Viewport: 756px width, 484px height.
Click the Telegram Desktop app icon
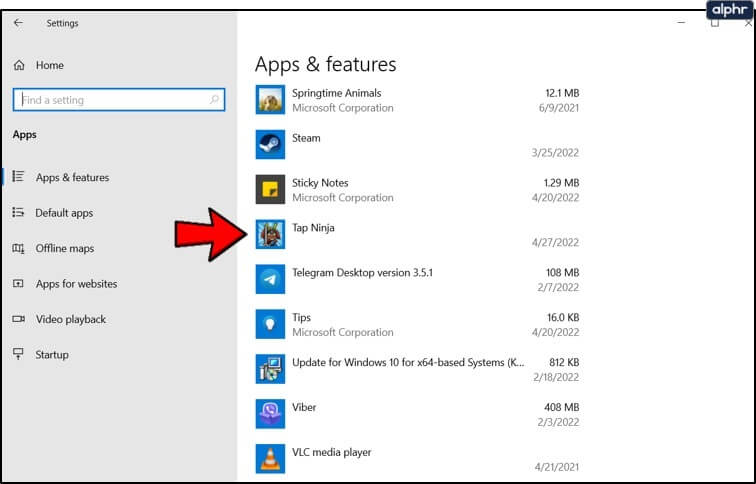coord(270,279)
